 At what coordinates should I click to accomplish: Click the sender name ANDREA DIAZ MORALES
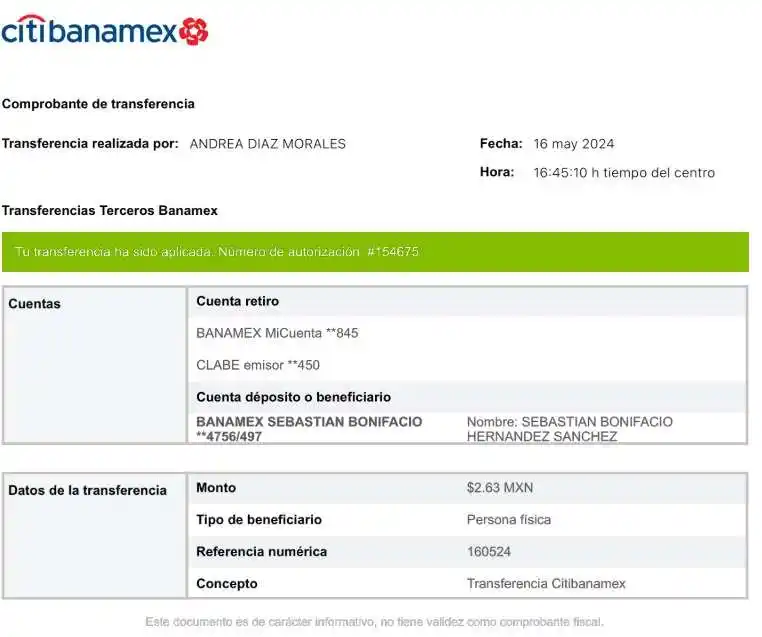coord(267,144)
